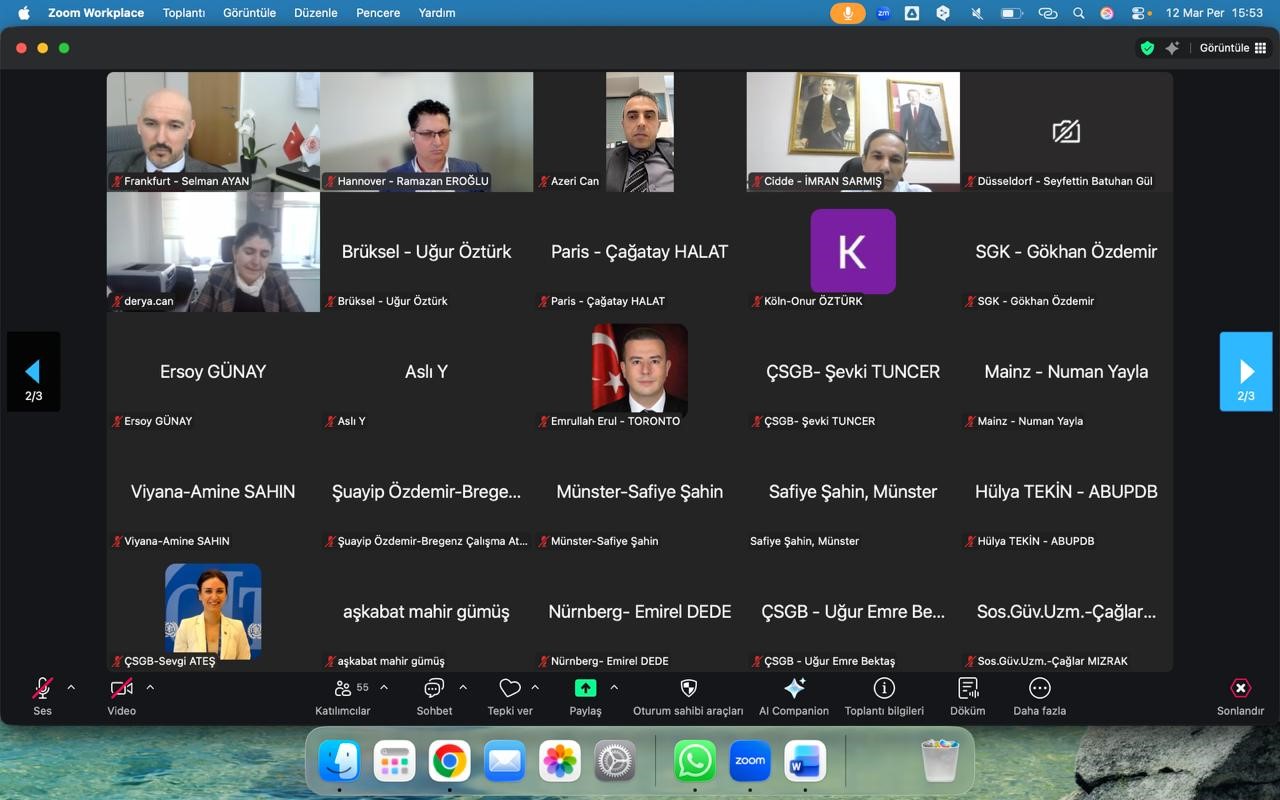Start screen sharing with Paylaş
The height and width of the screenshot is (800, 1280).
[585, 696]
